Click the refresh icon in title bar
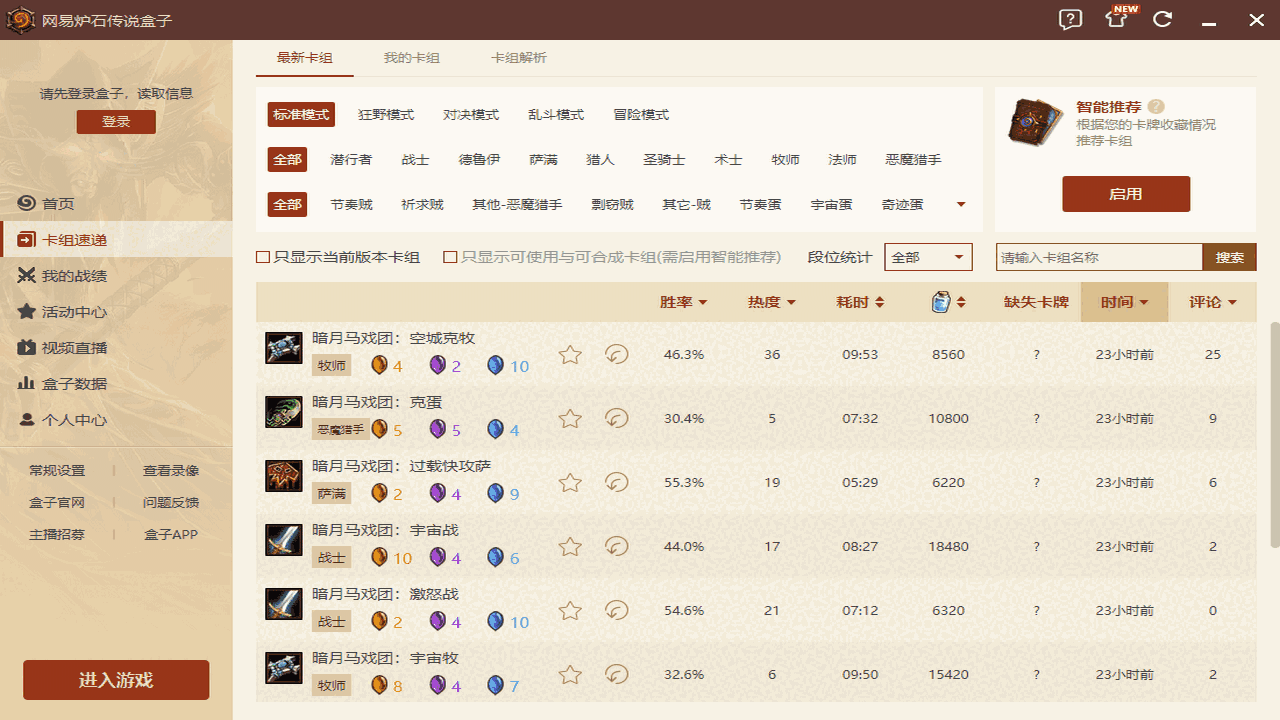 pyautogui.click(x=1162, y=20)
